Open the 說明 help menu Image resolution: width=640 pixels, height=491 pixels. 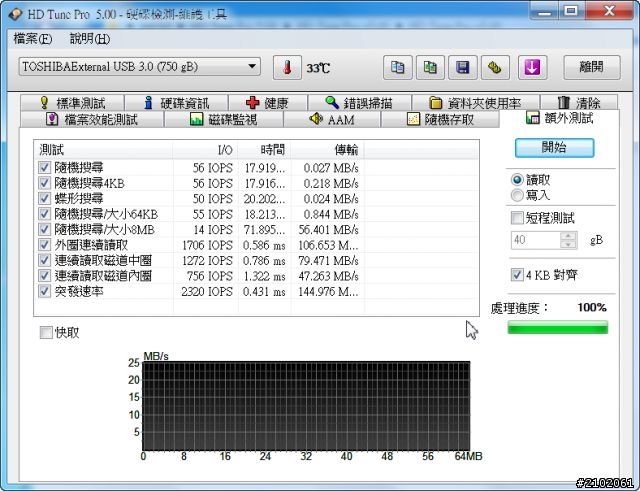click(x=90, y=39)
